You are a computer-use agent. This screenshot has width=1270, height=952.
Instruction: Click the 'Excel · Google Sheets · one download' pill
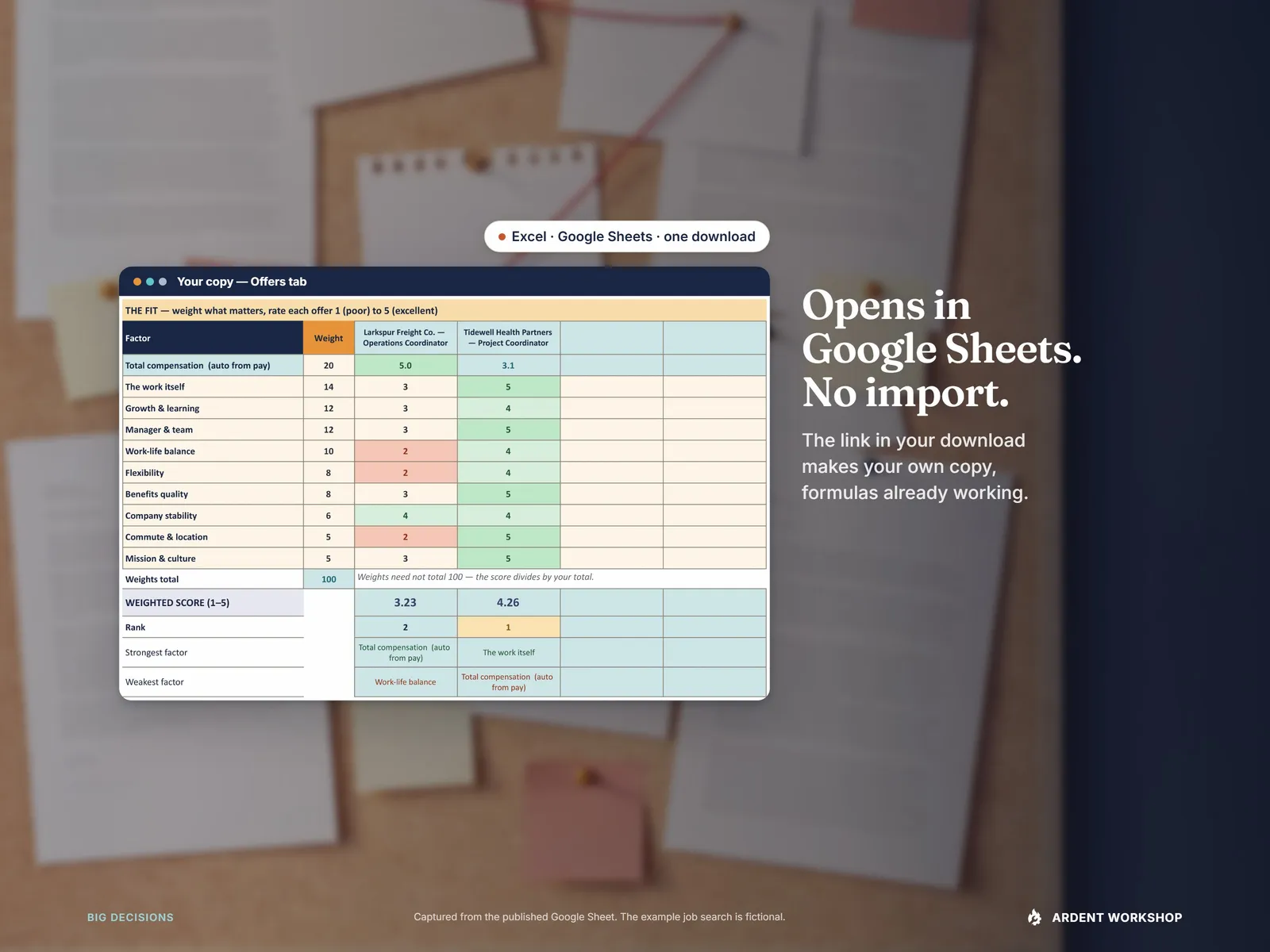627,236
